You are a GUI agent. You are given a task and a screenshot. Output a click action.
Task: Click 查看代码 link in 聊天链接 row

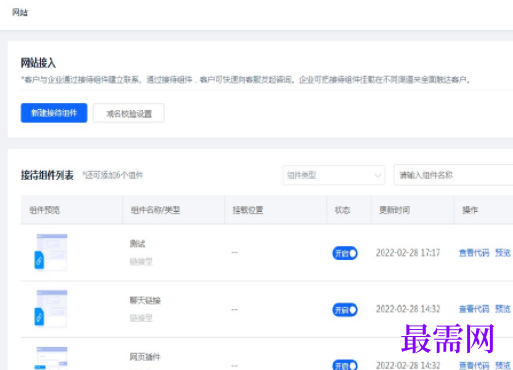474,309
